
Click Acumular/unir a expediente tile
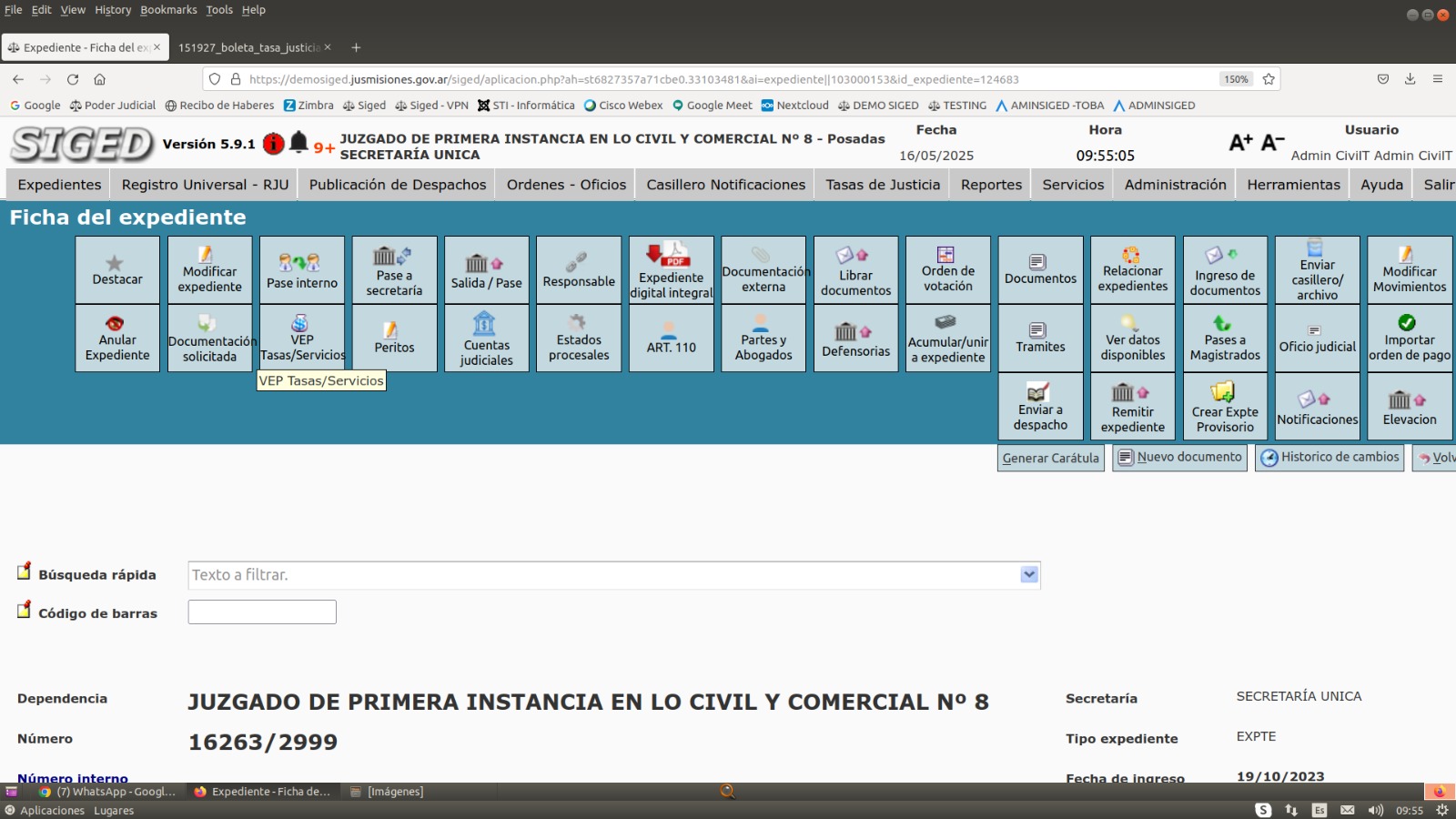(948, 339)
